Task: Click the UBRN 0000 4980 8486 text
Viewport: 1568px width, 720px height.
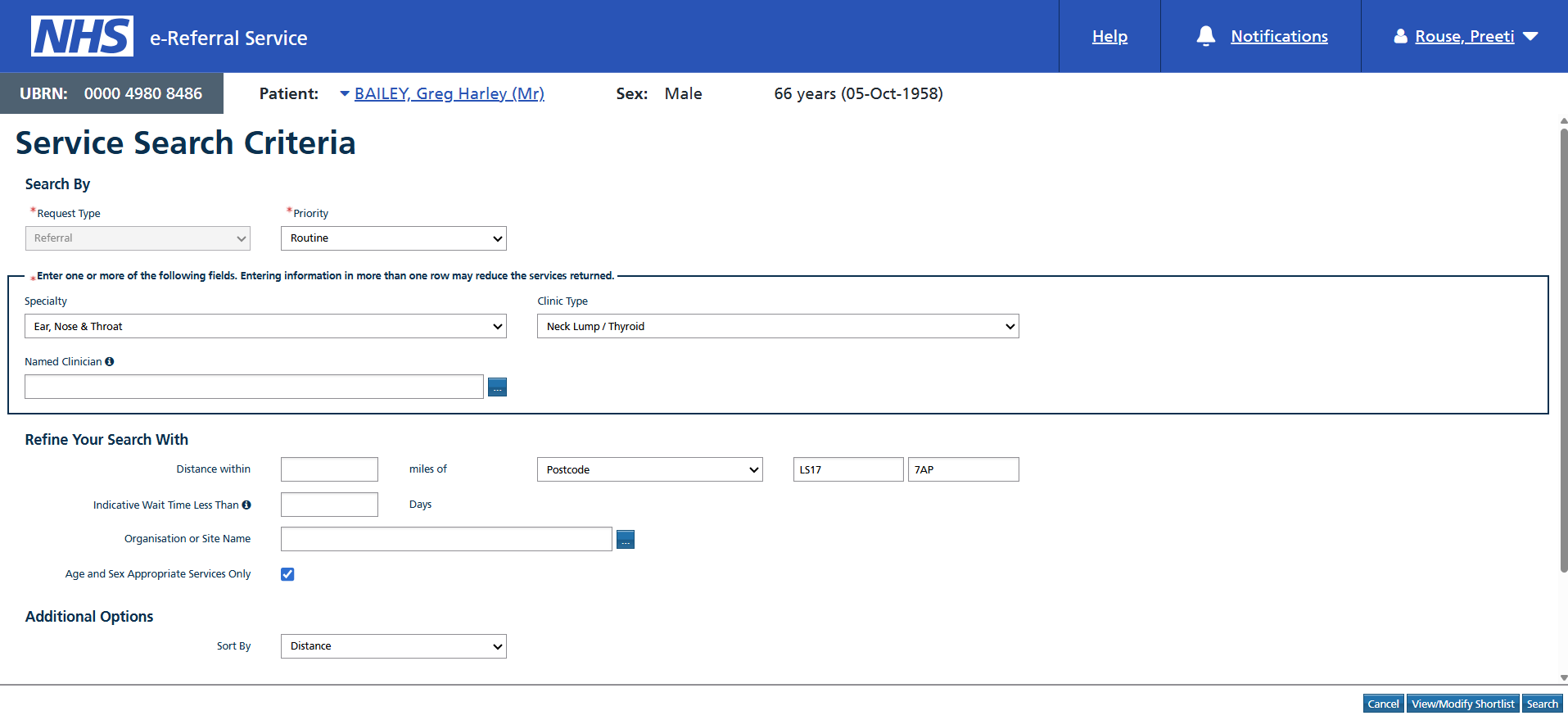Action: click(x=111, y=93)
